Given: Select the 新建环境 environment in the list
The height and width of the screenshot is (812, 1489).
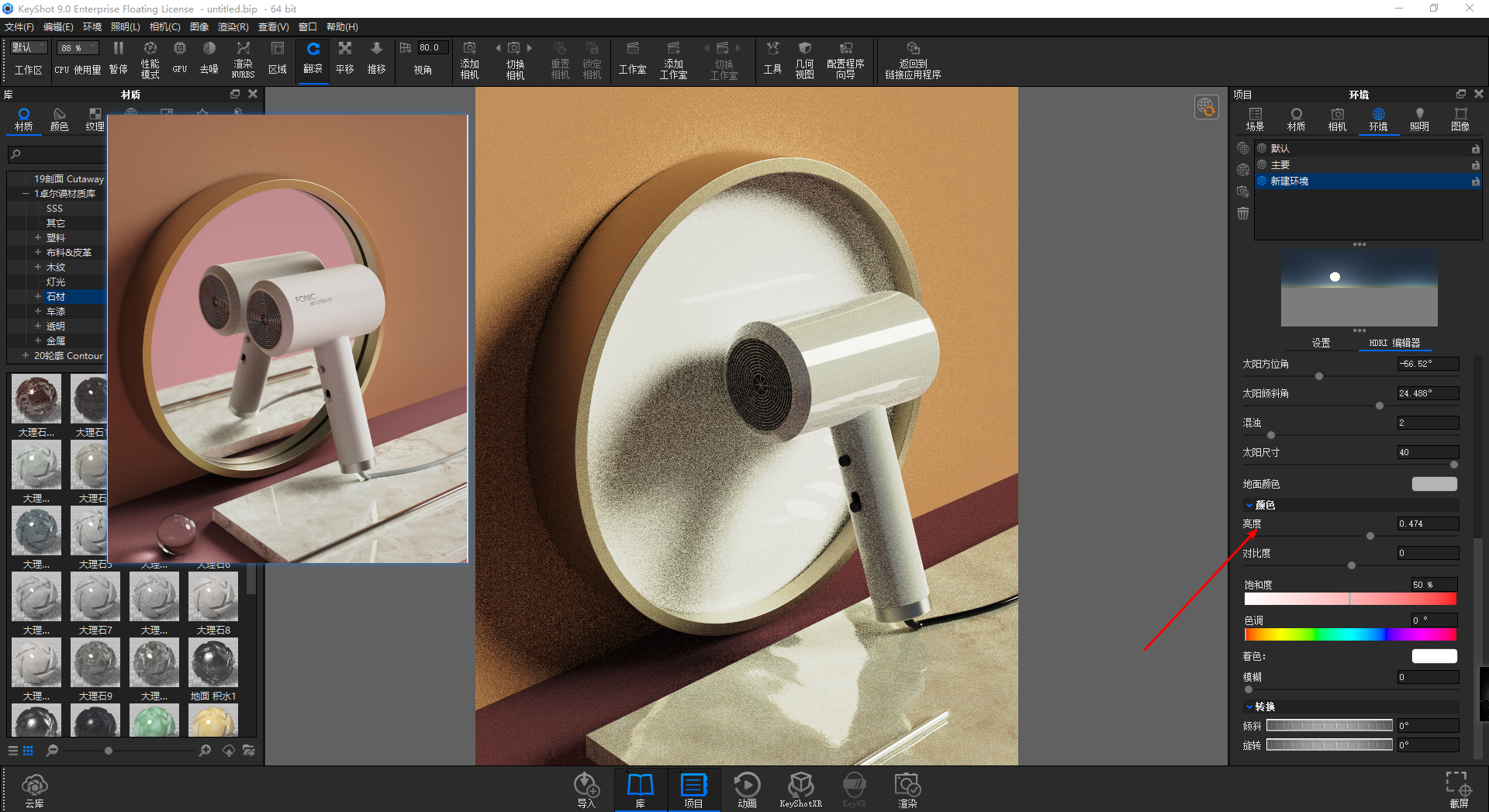Looking at the screenshot, I should point(1368,181).
